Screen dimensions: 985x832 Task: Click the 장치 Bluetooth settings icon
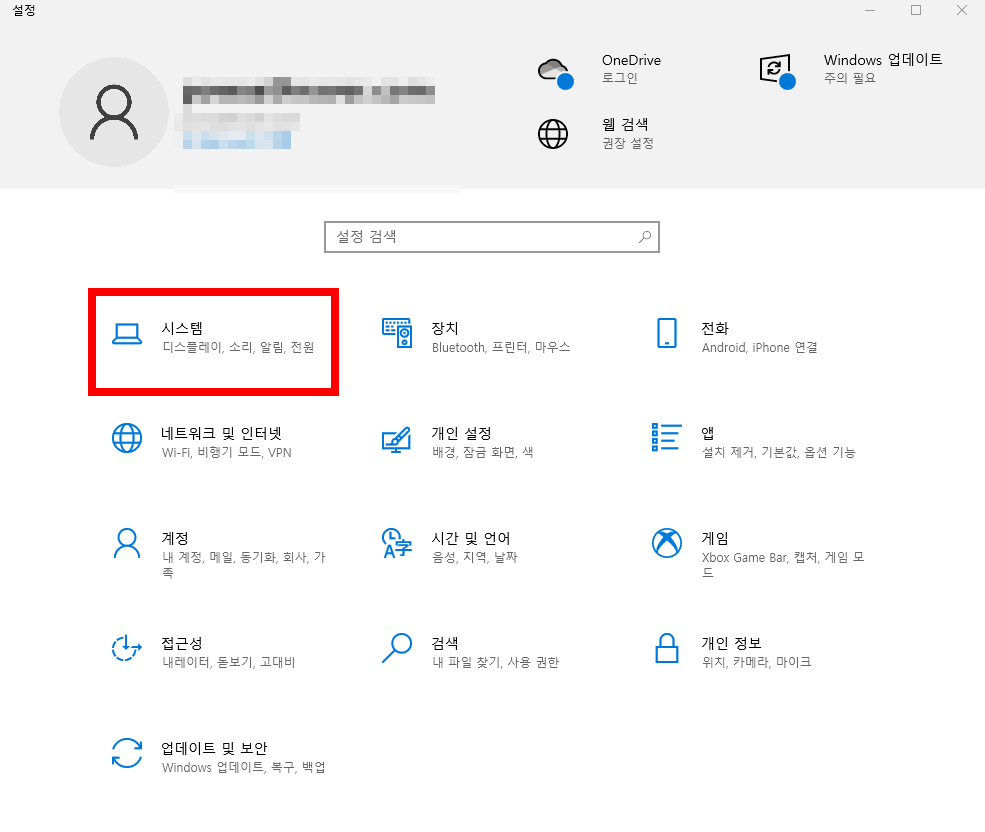click(x=397, y=335)
